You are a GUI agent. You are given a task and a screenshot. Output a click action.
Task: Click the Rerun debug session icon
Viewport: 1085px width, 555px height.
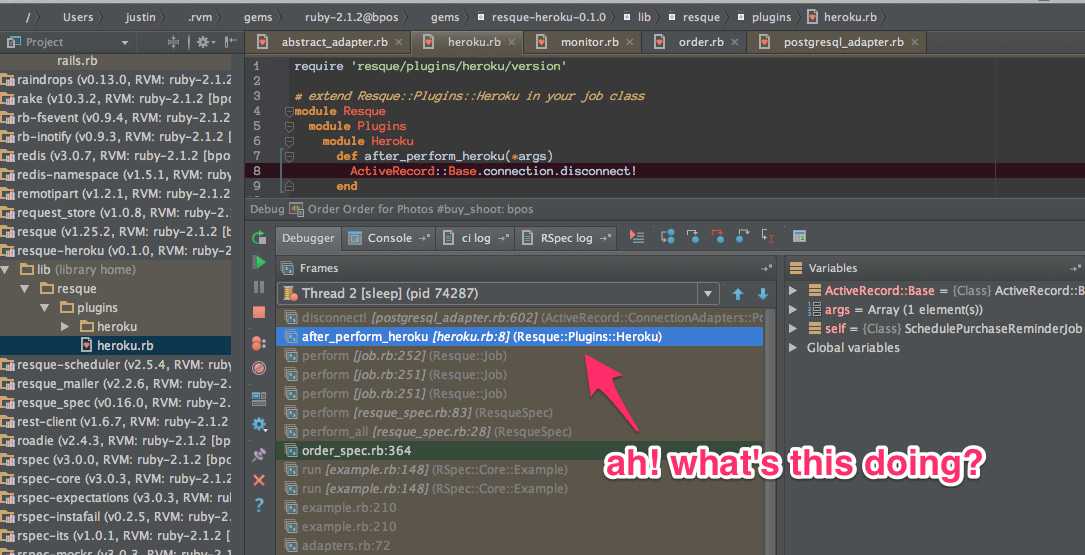coord(259,238)
